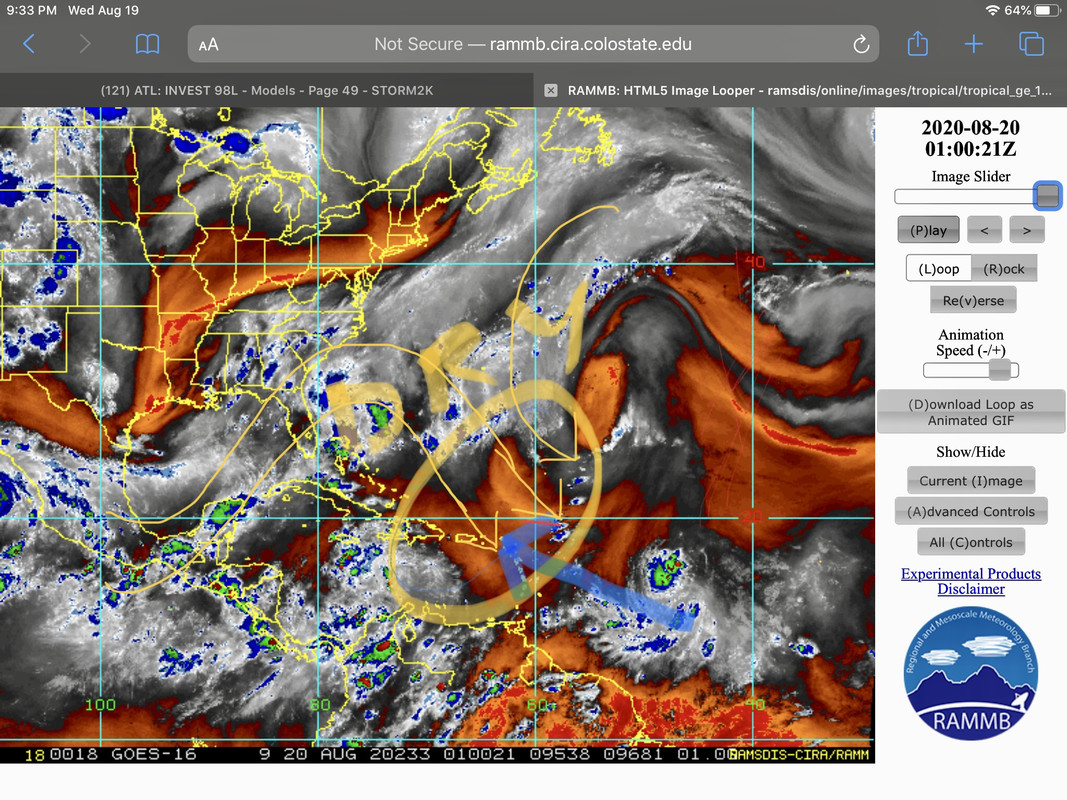
Task: Open the tab overview icon
Action: [1031, 44]
